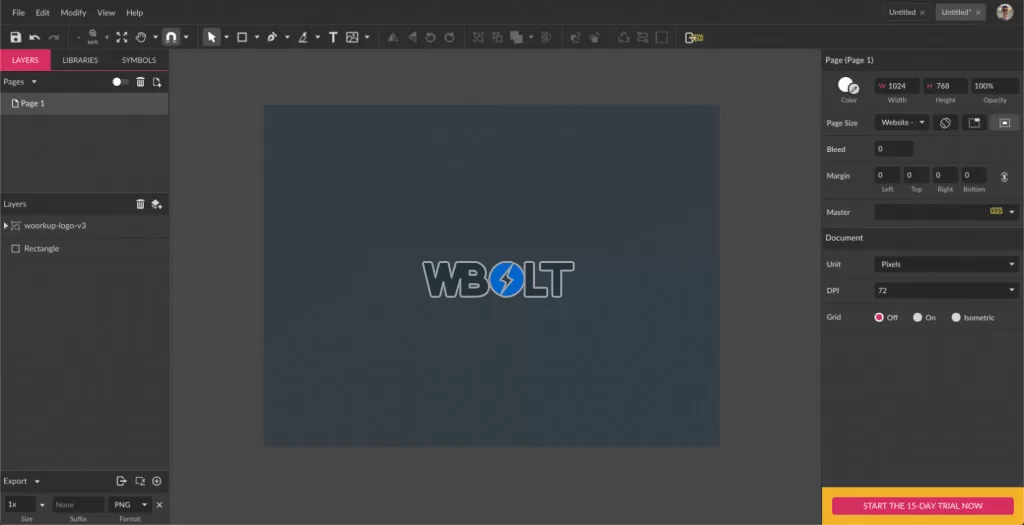Open the Page Size dropdown
Image resolution: width=1024 pixels, height=525 pixels.
click(901, 122)
